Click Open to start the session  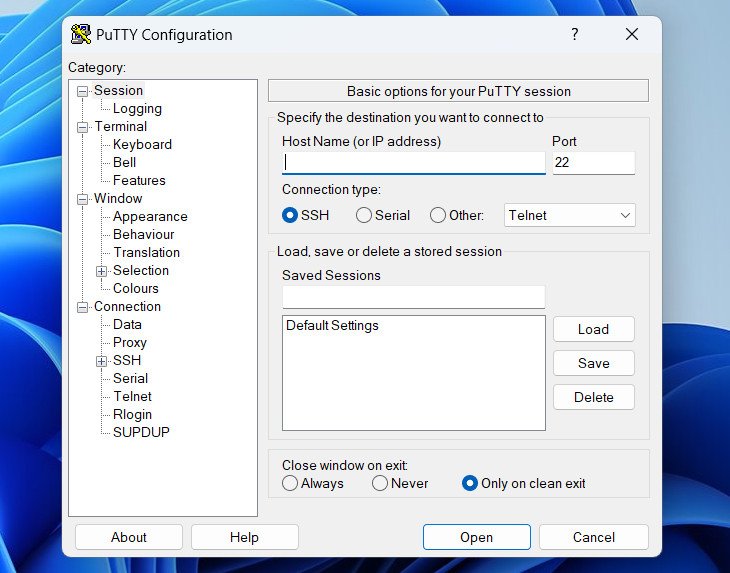(477, 537)
